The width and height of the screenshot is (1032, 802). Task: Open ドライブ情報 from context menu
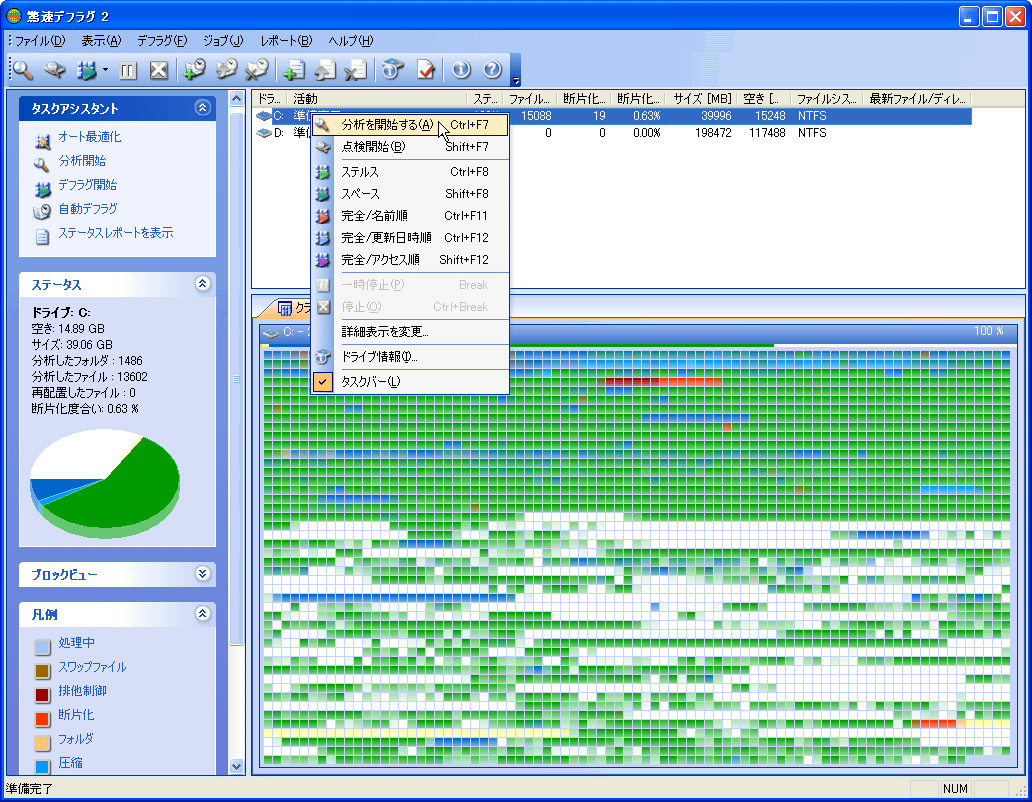pos(409,357)
